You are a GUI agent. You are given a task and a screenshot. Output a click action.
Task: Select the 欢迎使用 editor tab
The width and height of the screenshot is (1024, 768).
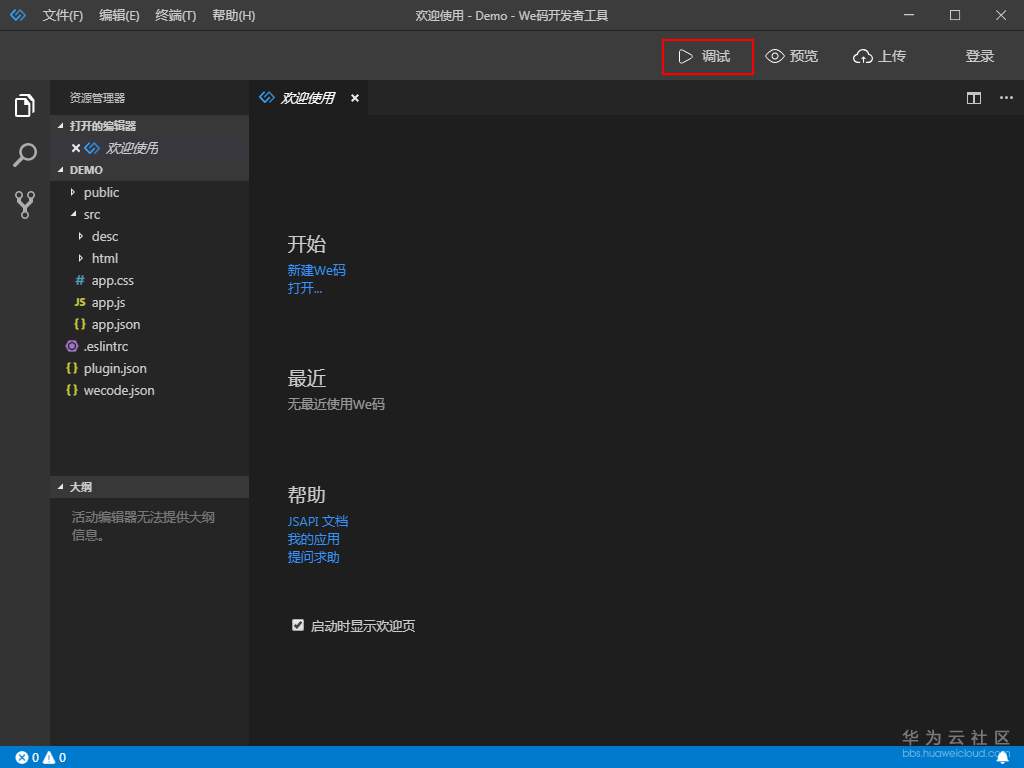(308, 98)
